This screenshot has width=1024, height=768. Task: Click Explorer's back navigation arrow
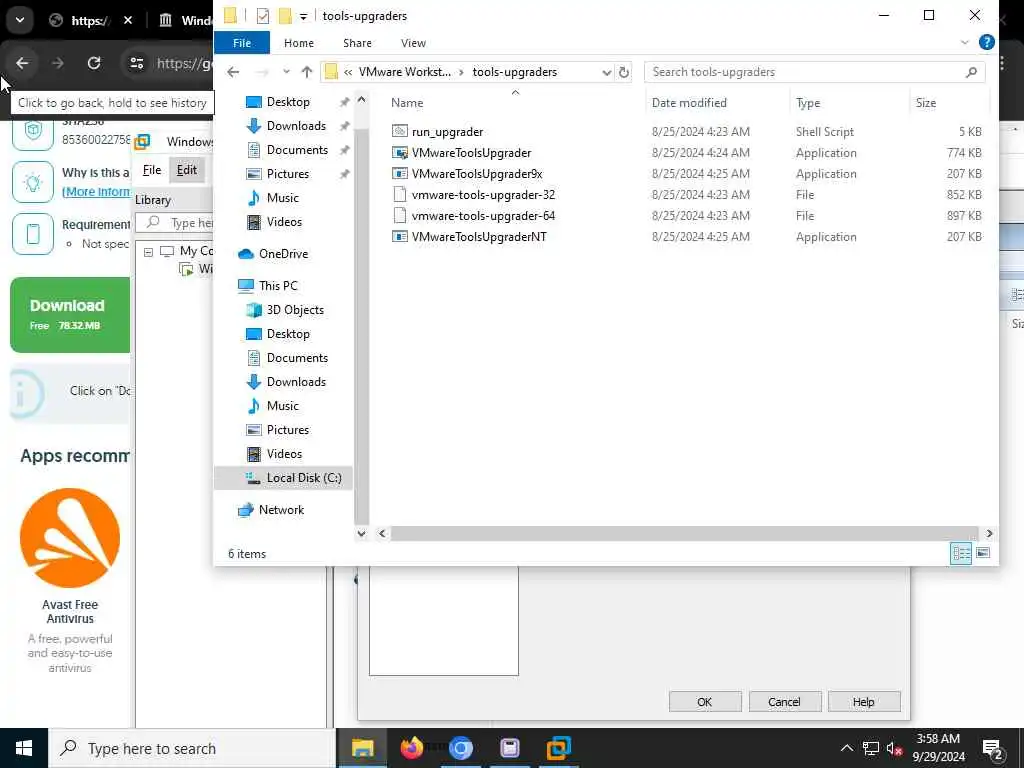233,72
